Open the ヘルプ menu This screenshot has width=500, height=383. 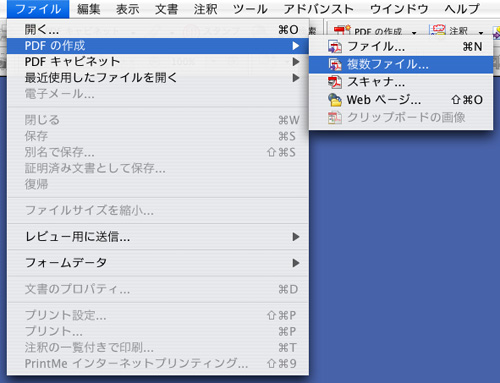(x=462, y=9)
